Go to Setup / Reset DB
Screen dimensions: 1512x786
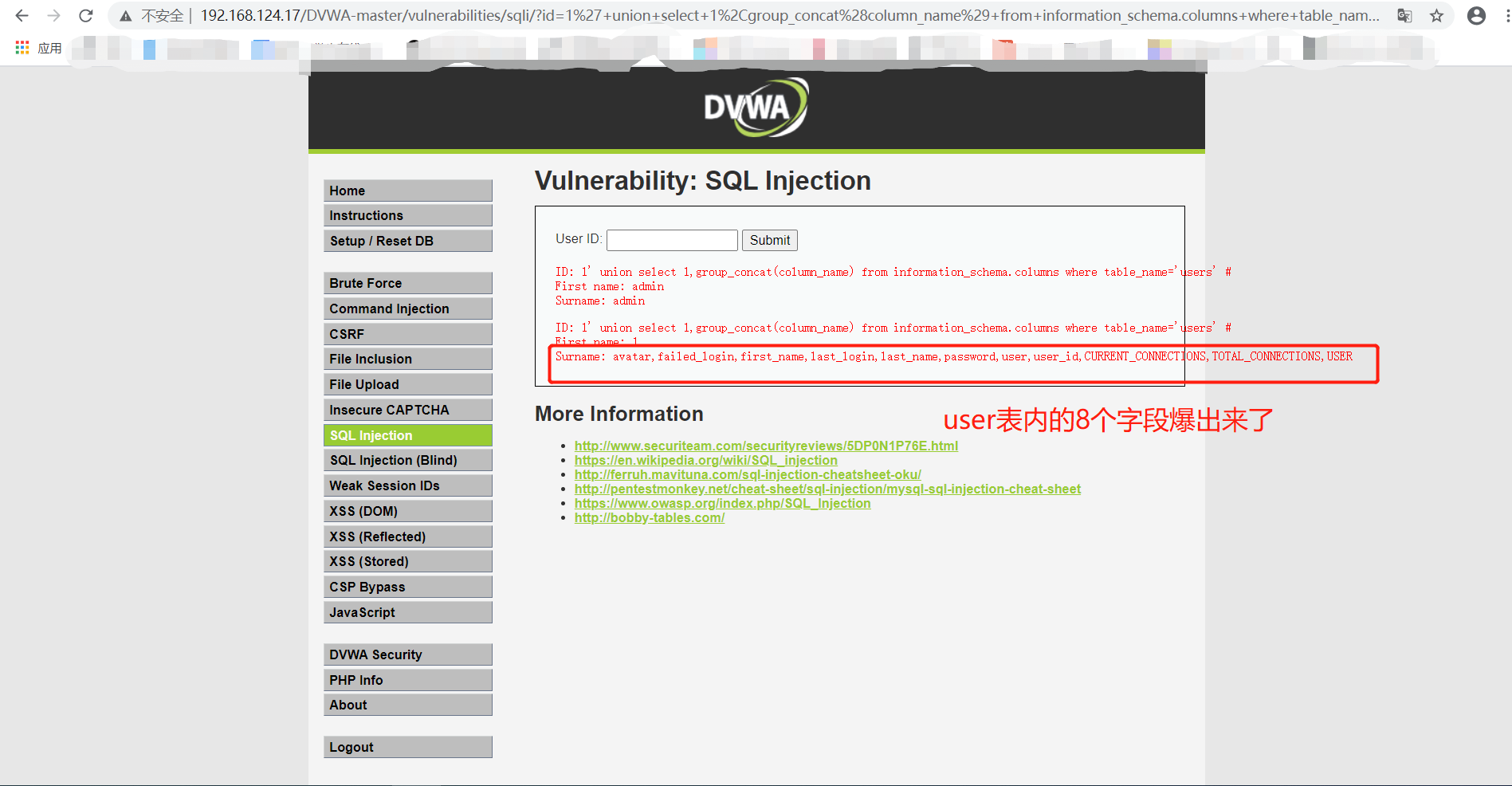click(408, 241)
